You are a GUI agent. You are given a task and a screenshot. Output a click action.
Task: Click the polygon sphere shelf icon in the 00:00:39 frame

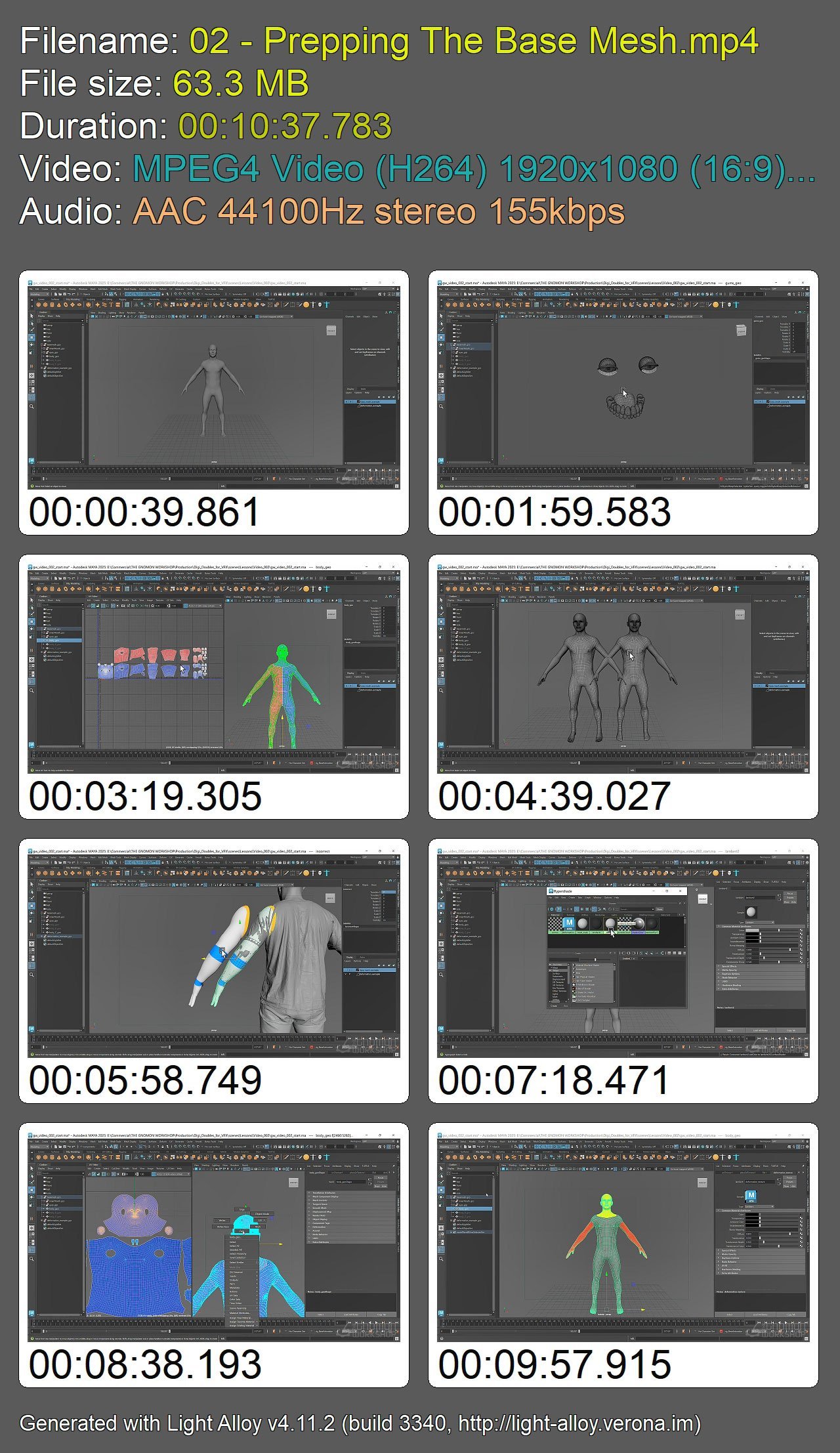pyautogui.click(x=39, y=305)
